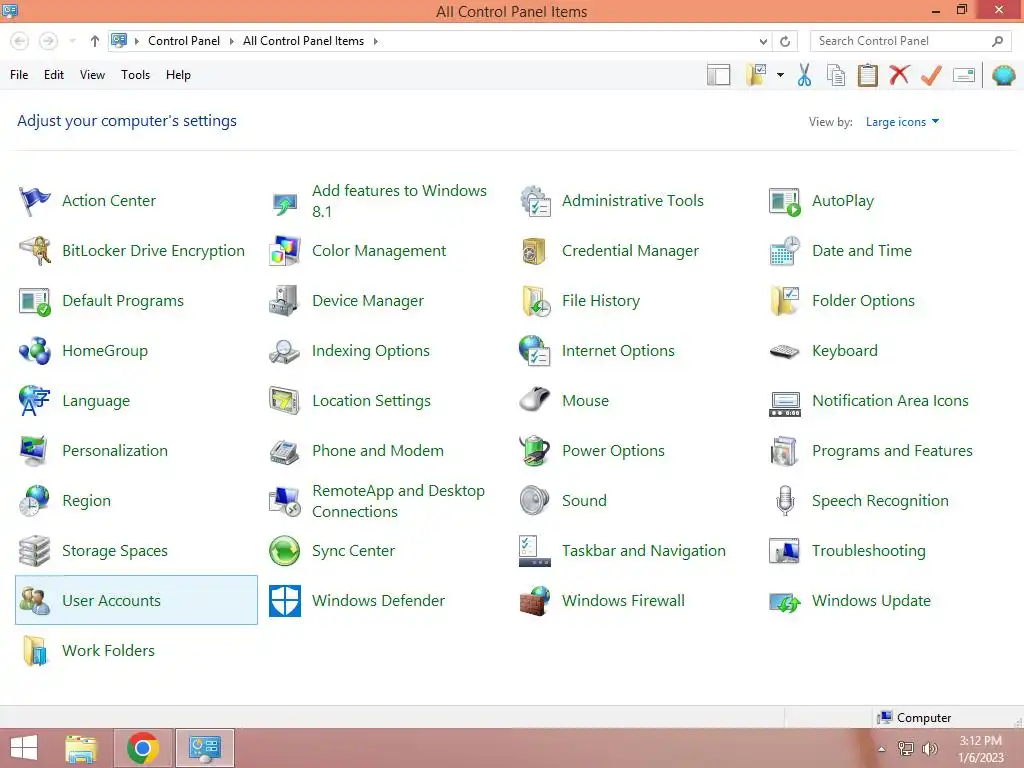Click the Sound speaker icon
Screen dimensions: 1024x768
[535, 501]
